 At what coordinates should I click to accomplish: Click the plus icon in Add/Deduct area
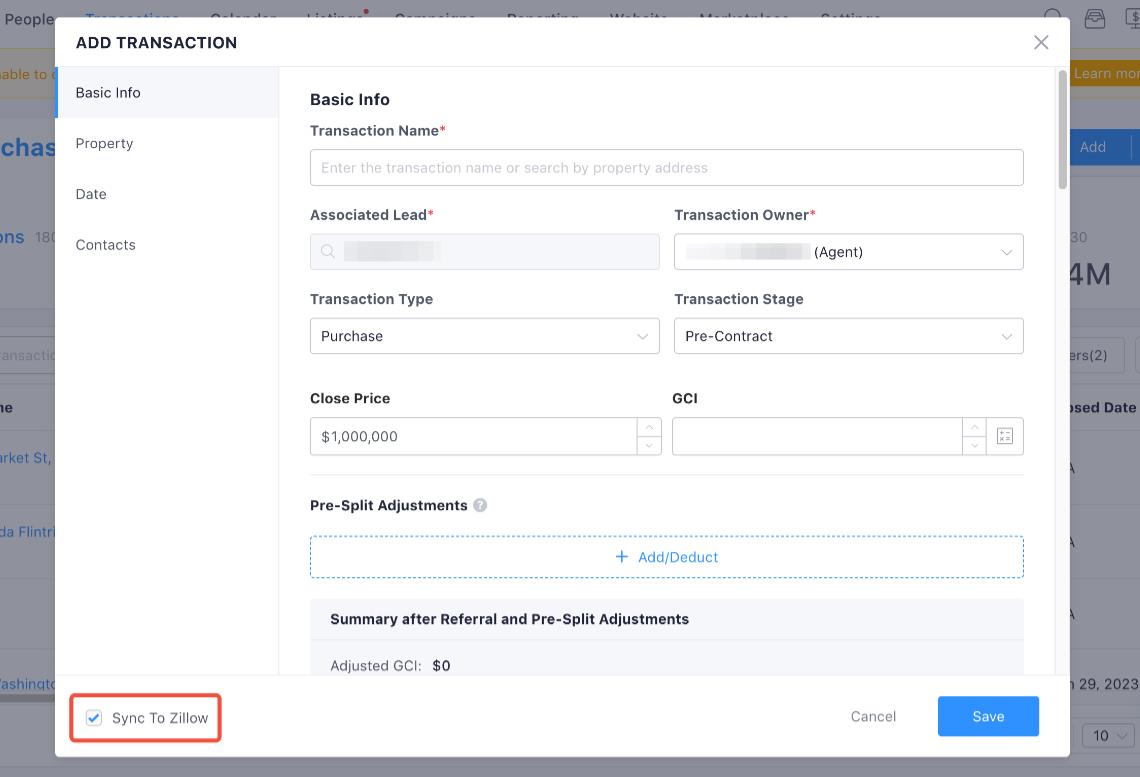(x=622, y=557)
